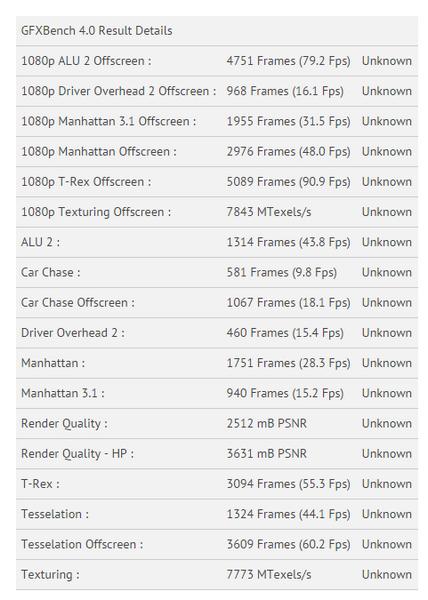This screenshot has width=428, height=600.
Task: Click the 7773 MTexels/s Texturing result
Action: (269, 574)
